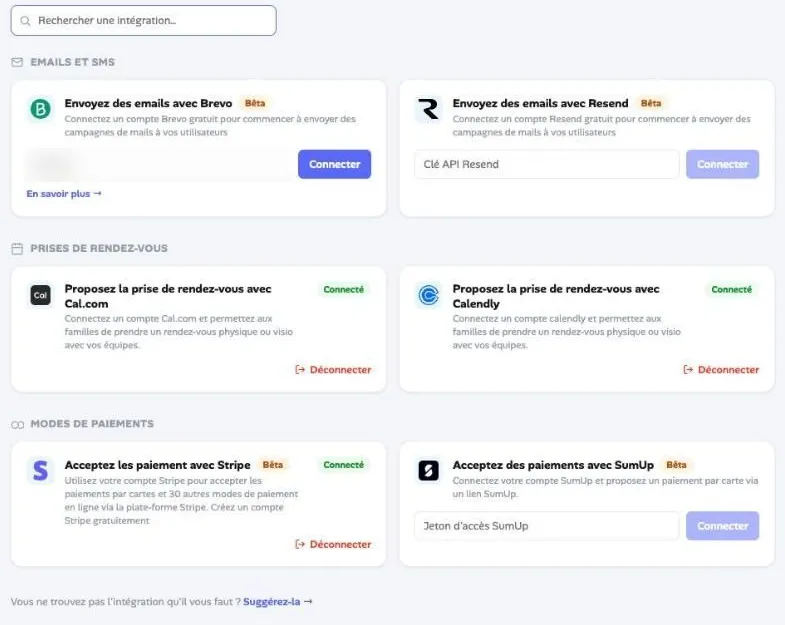Click the logout icon in the Stripe card
Image resolution: width=785 pixels, height=625 pixels.
[x=300, y=544]
